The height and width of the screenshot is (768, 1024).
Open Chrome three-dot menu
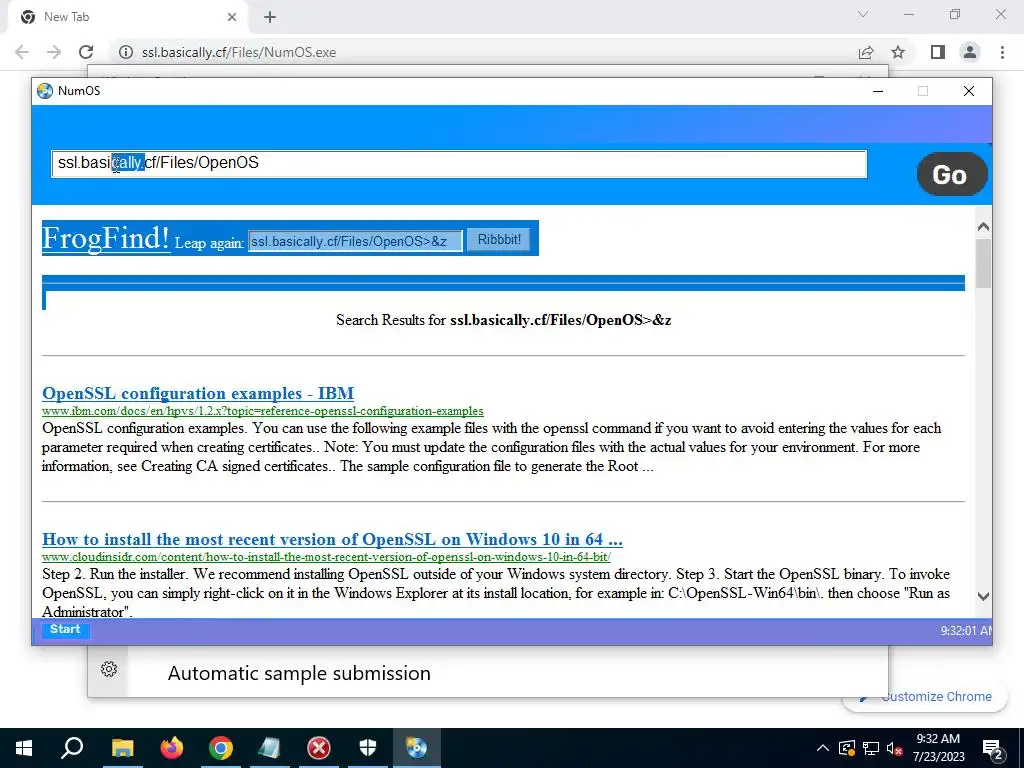(1002, 52)
